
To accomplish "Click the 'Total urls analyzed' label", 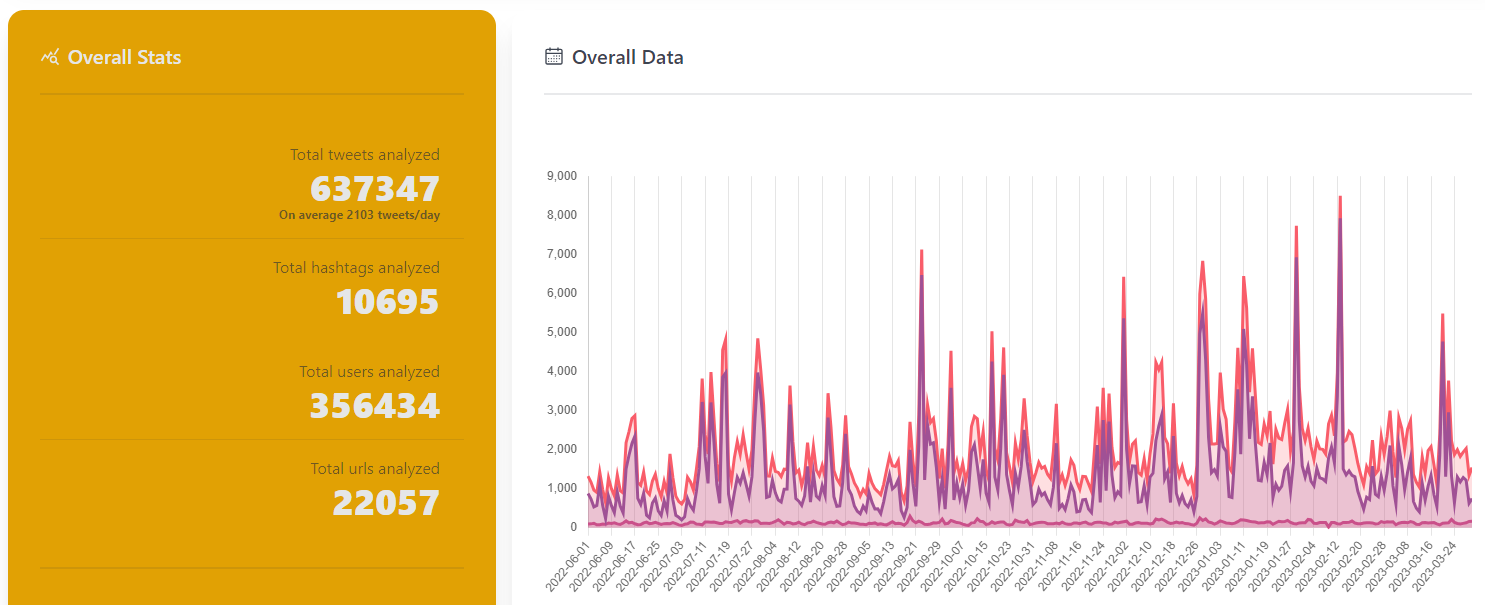I will point(375,469).
